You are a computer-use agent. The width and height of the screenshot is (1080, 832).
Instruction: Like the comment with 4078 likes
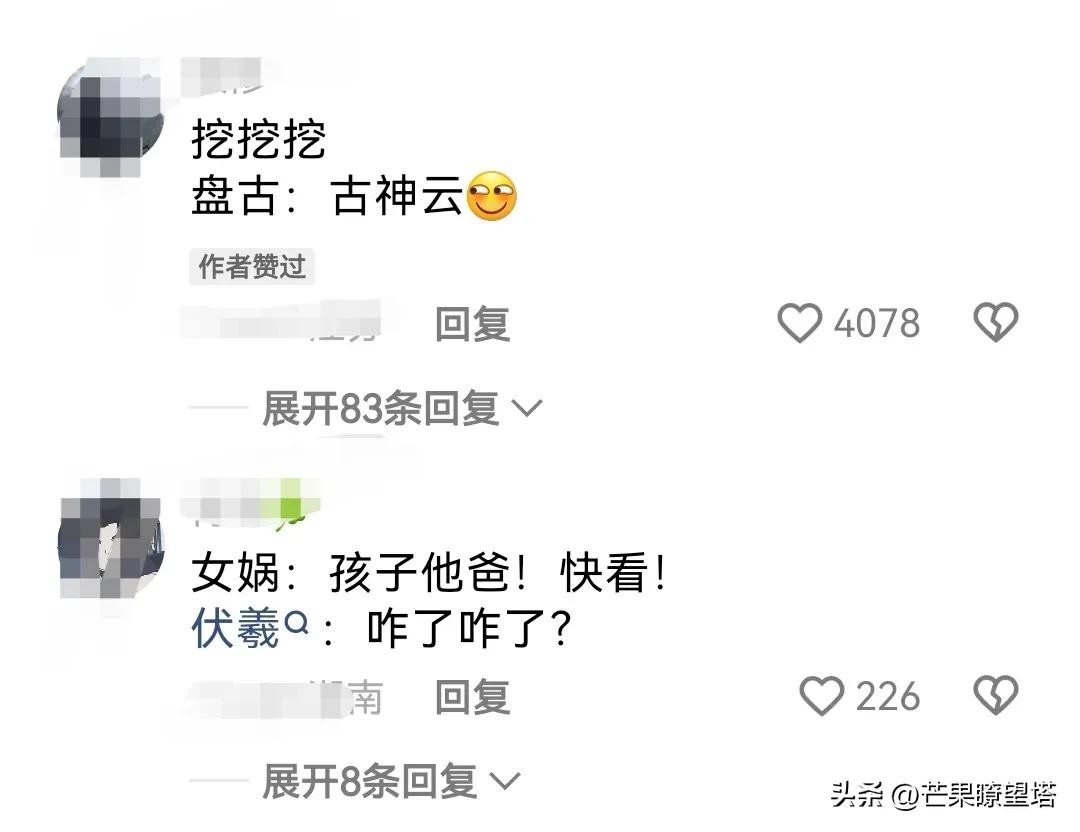tap(799, 323)
